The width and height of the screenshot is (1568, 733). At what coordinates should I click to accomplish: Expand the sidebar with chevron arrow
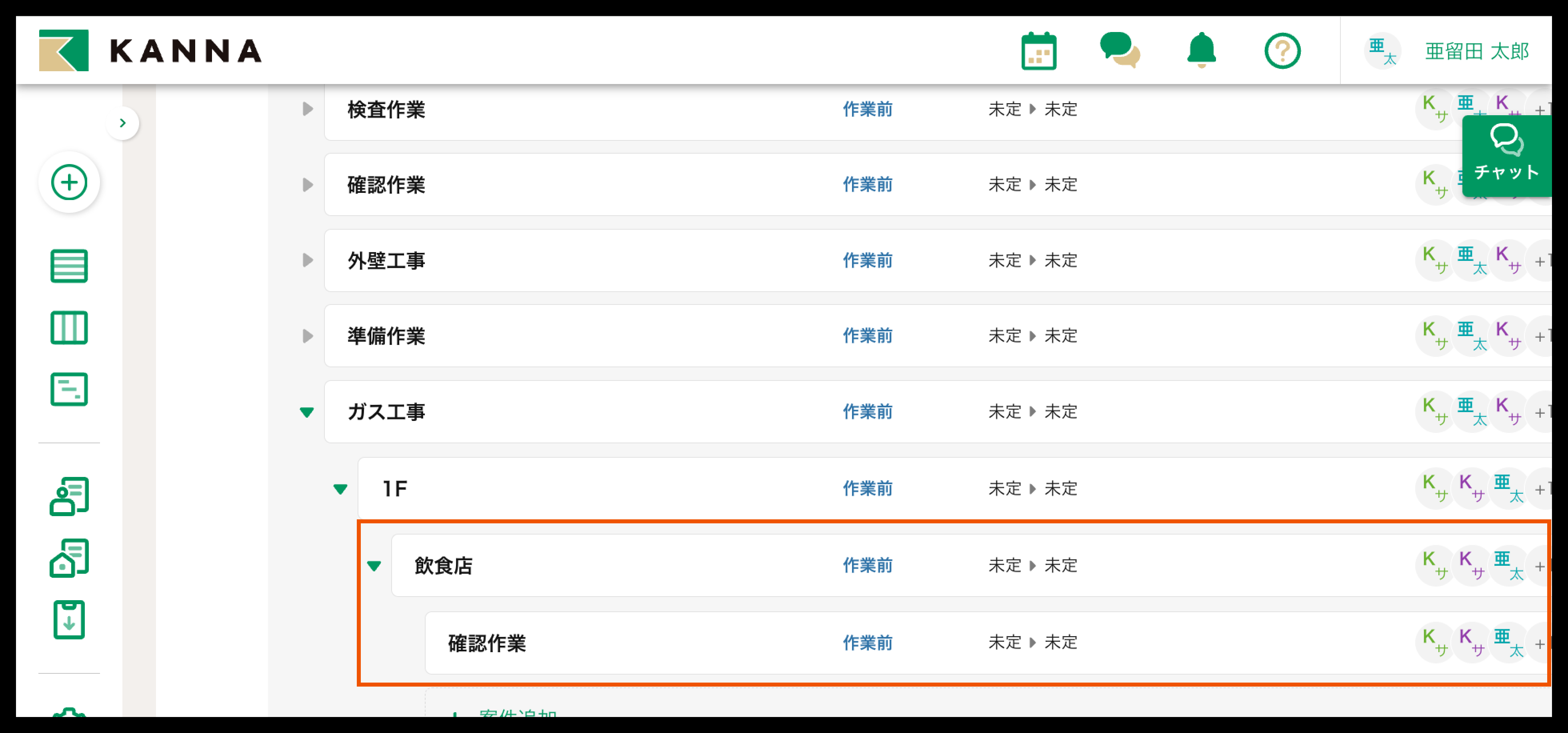coord(123,123)
